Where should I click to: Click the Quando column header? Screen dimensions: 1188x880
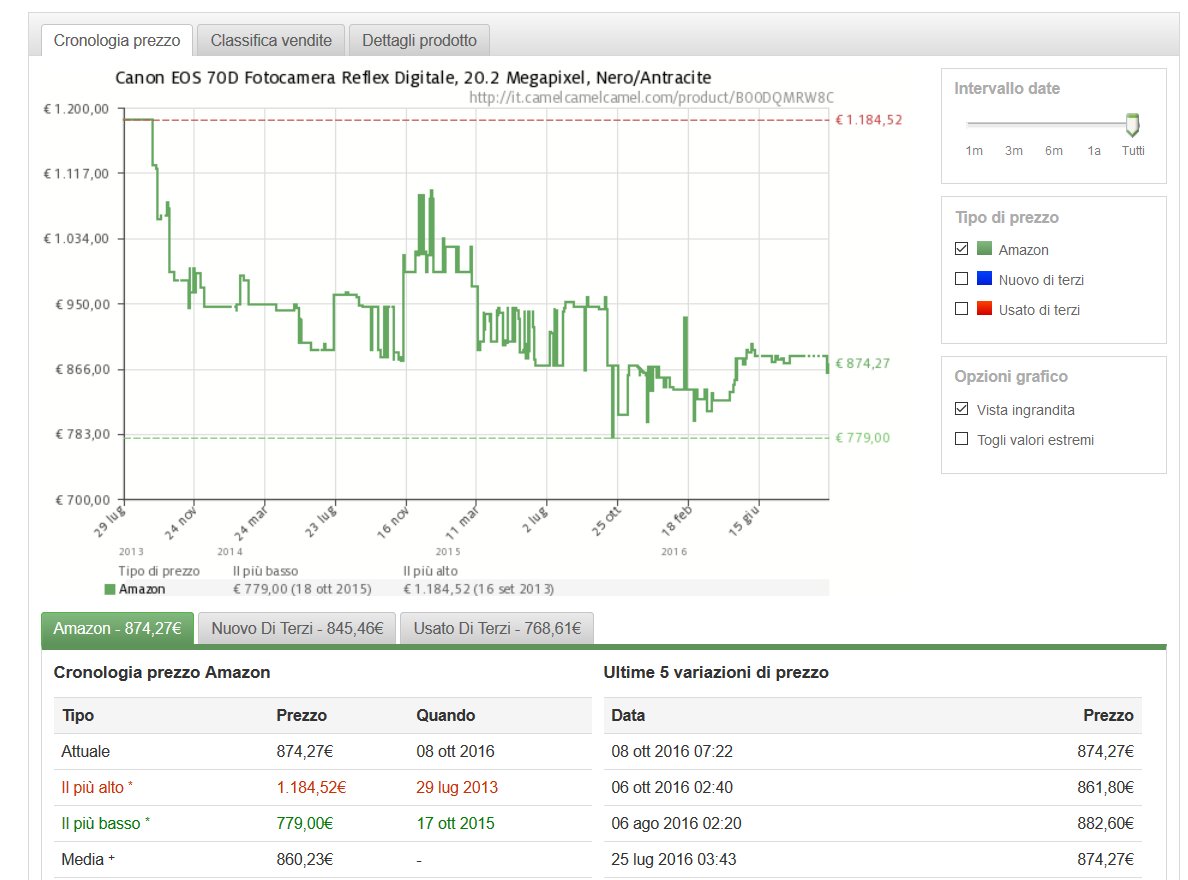point(446,716)
